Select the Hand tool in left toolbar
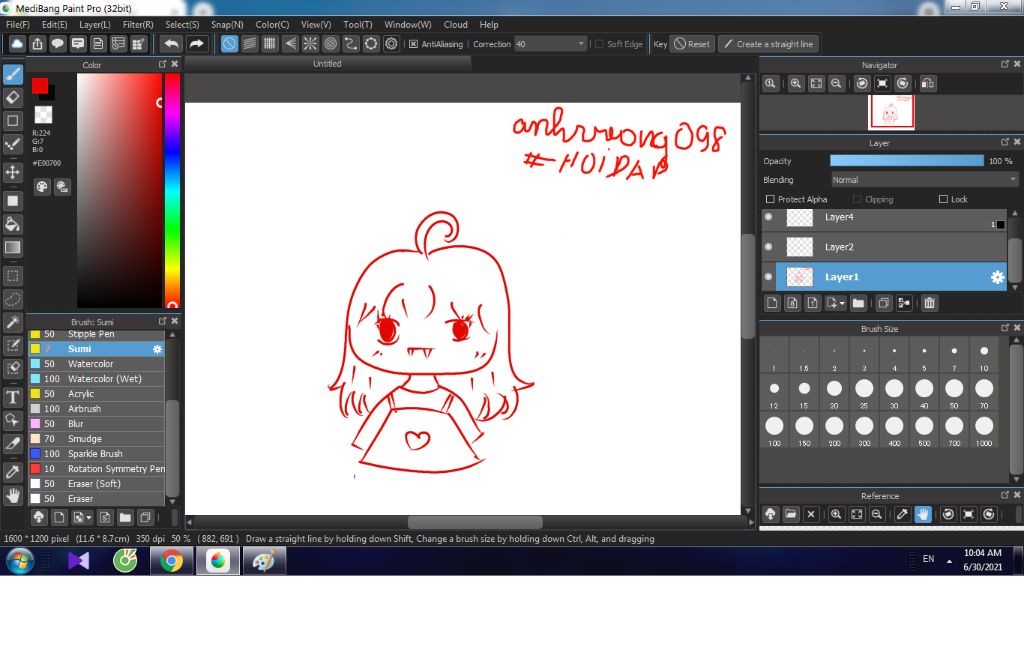1024x661 pixels. click(x=12, y=496)
